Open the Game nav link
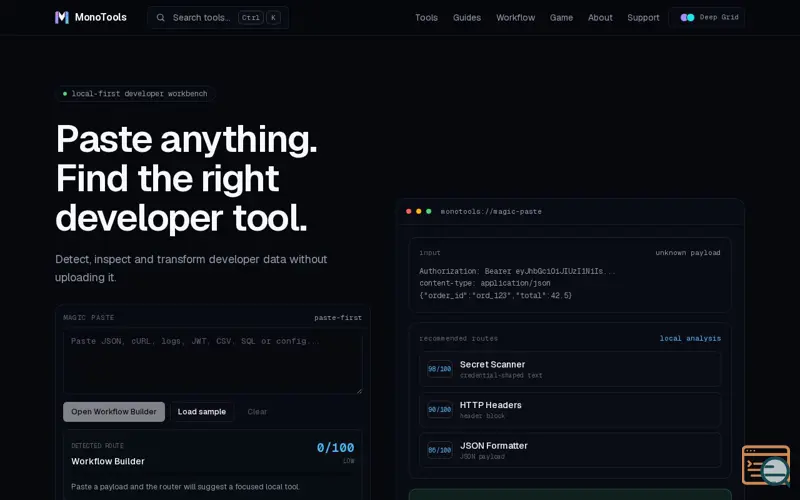The width and height of the screenshot is (800, 500). pyautogui.click(x=561, y=17)
